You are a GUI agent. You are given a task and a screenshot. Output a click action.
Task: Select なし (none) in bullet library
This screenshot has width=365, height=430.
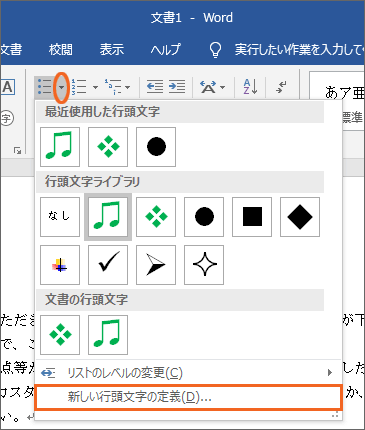[x=60, y=217]
